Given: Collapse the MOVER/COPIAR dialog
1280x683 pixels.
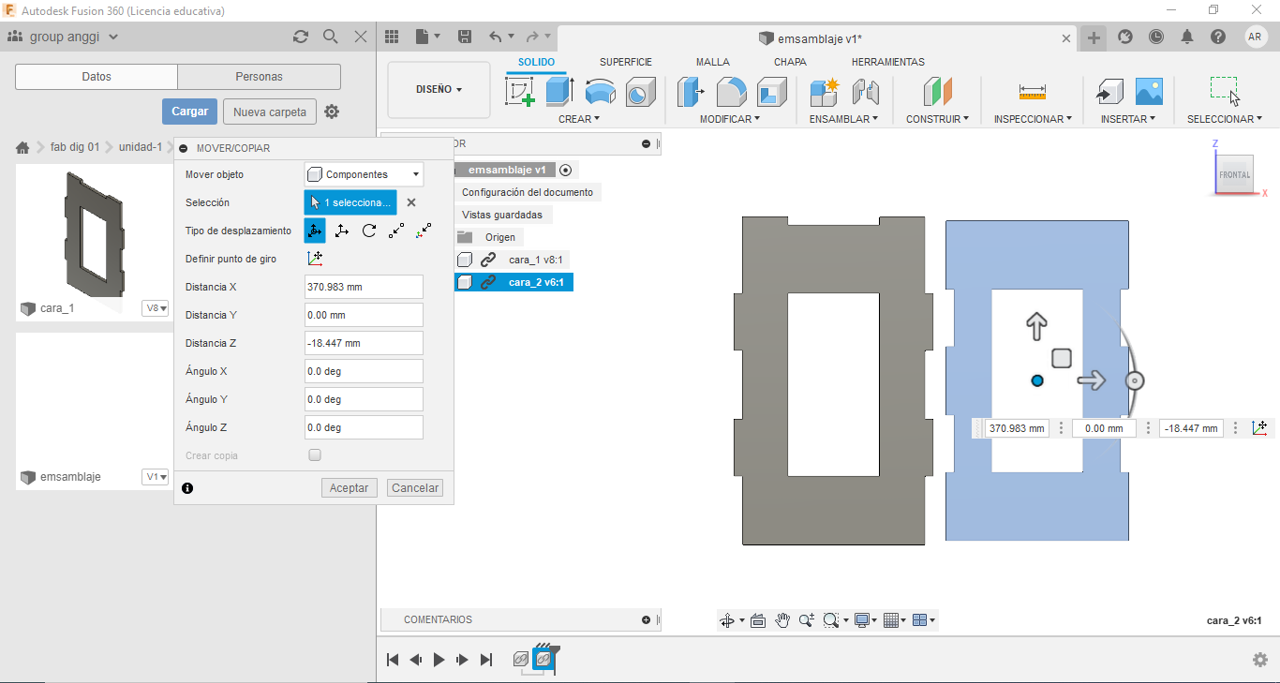Looking at the screenshot, I should click(184, 148).
